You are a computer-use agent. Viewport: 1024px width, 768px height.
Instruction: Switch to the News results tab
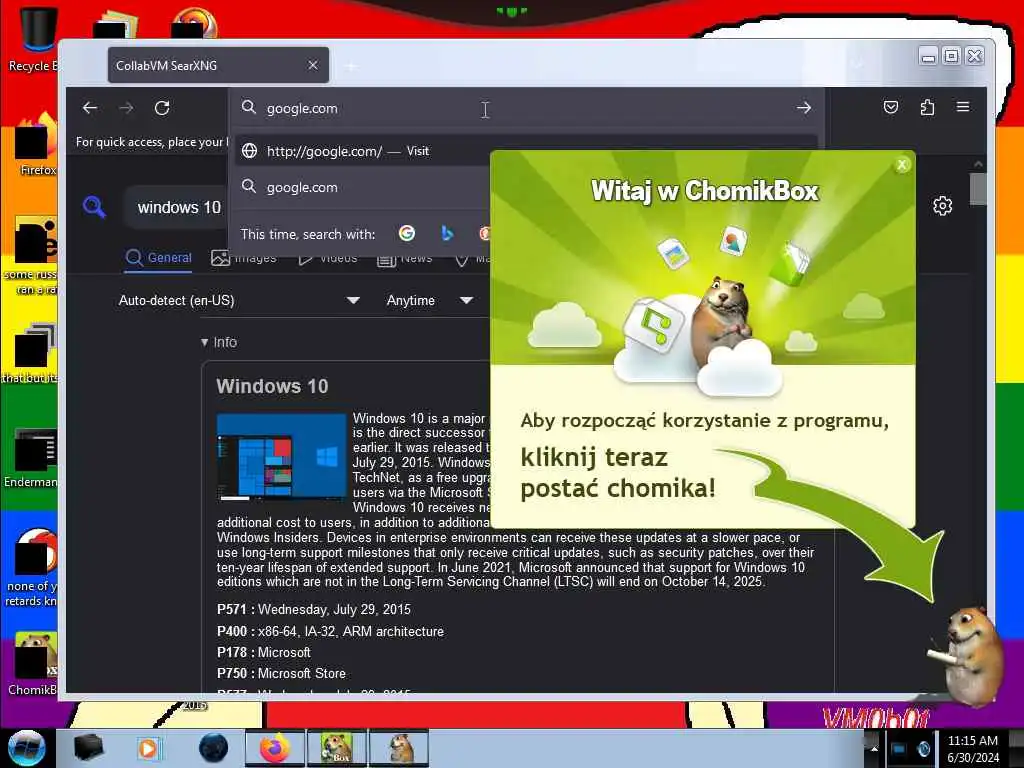point(405,259)
